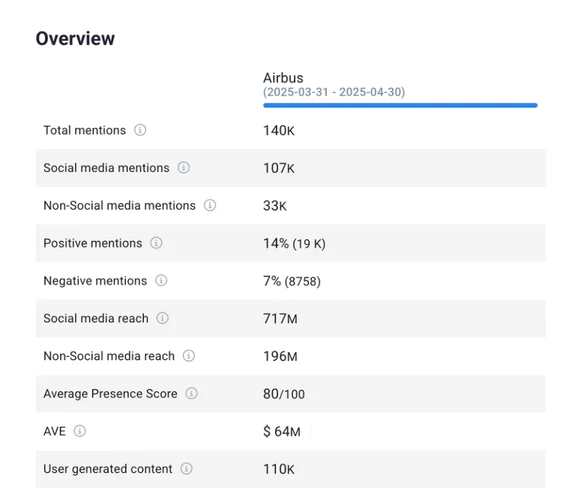Click the 717M social media reach value
This screenshot has height=500, width=588.
(x=280, y=319)
